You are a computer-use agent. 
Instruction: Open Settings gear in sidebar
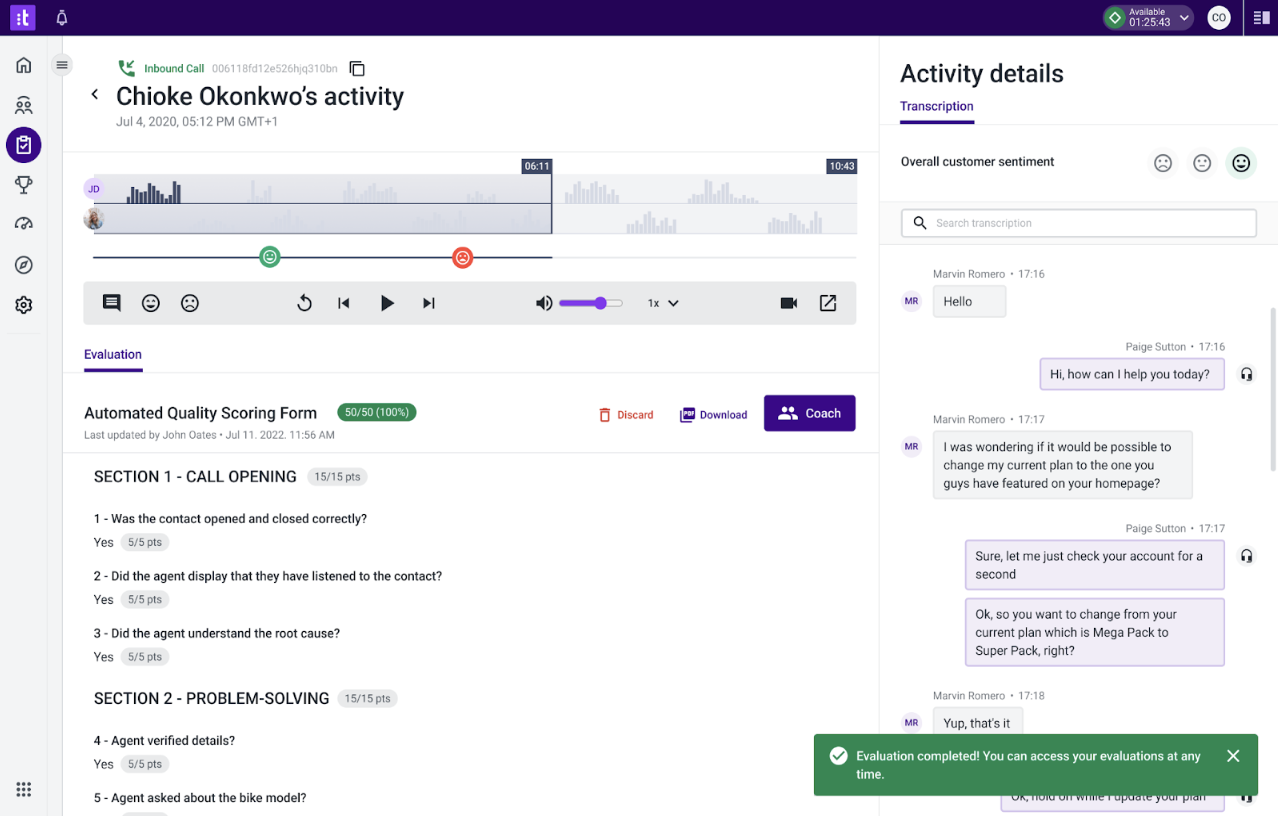click(24, 305)
